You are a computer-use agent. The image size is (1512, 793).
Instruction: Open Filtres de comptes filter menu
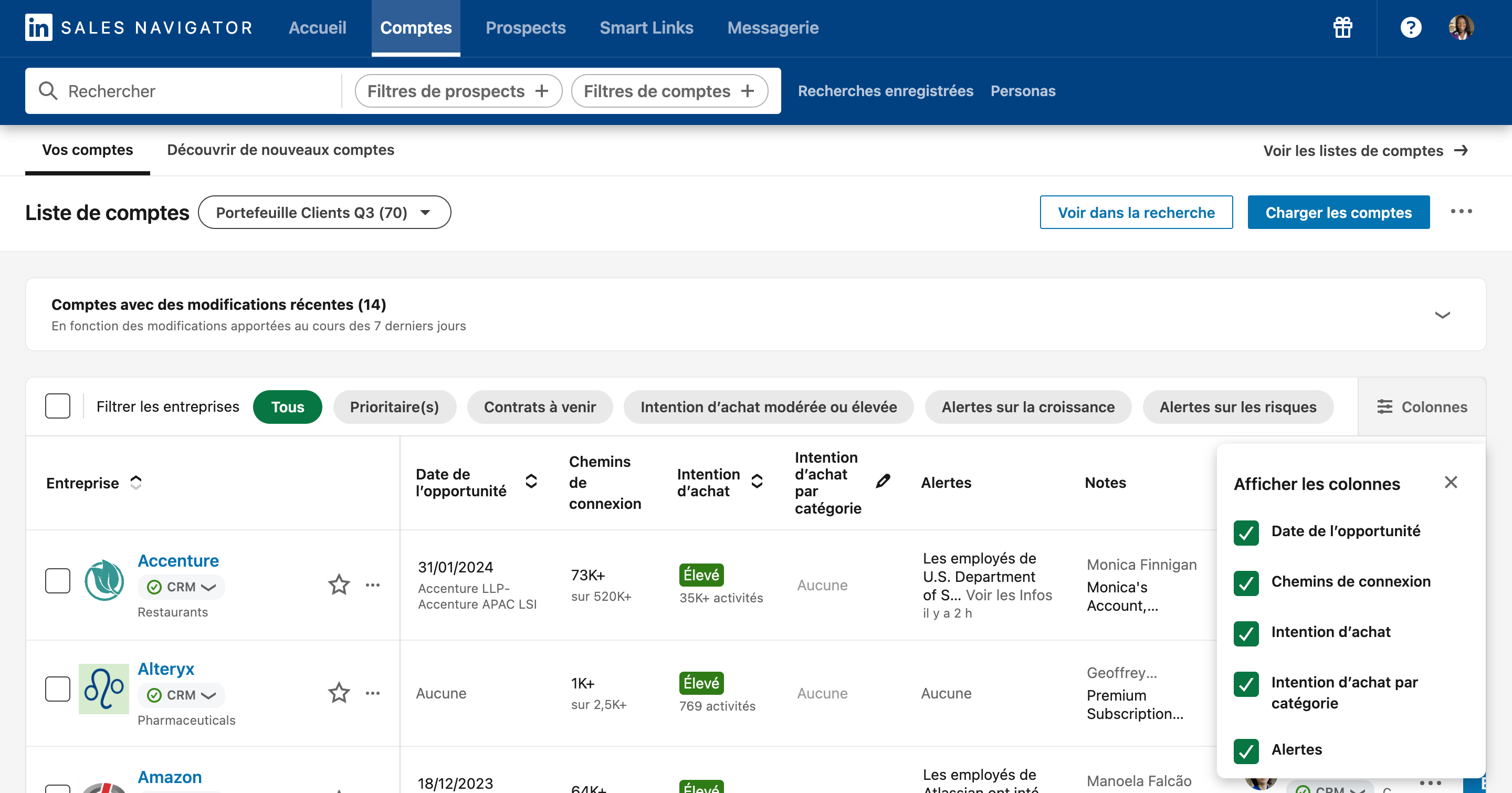point(670,91)
